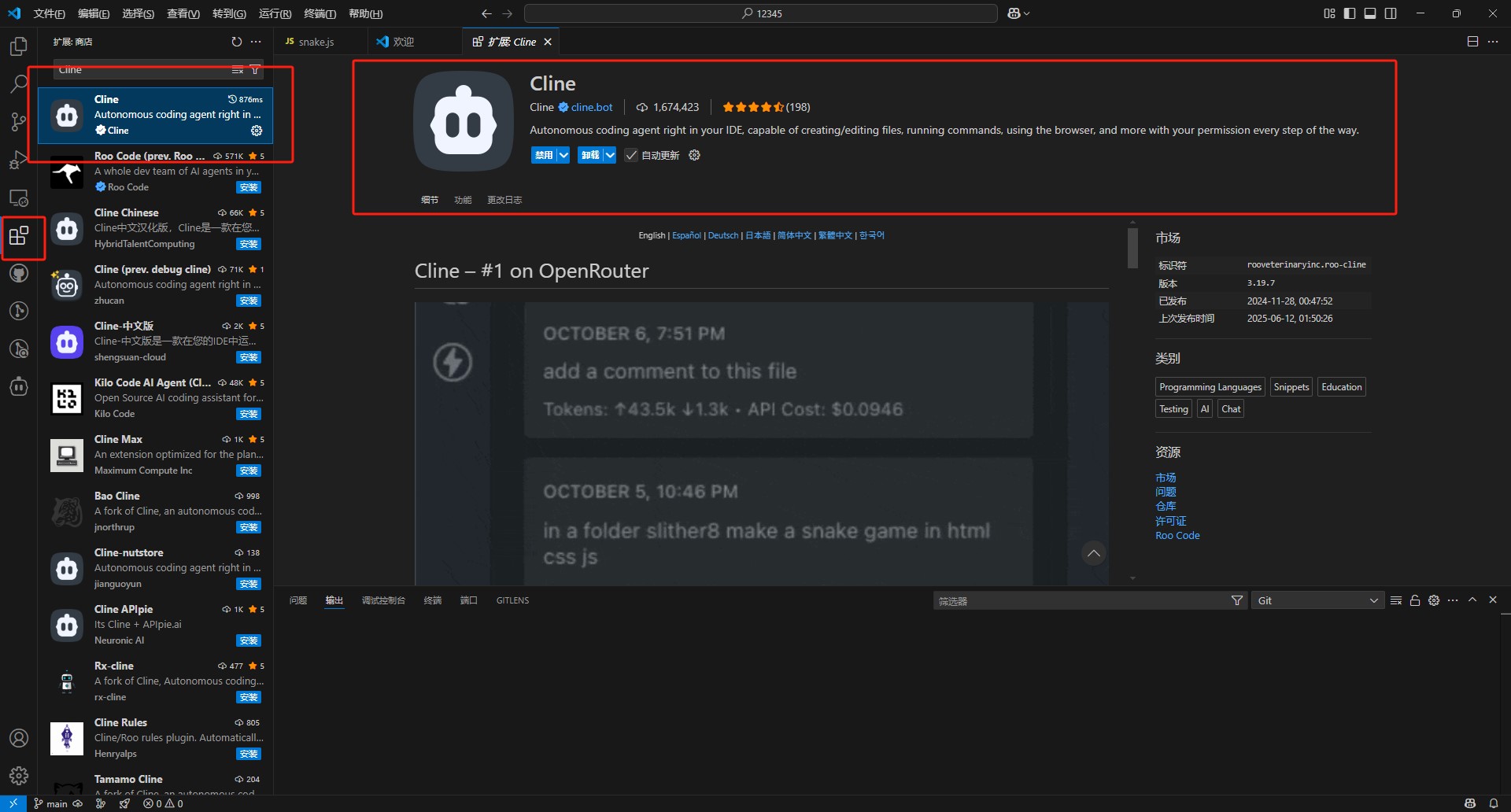Toggle the bottom panel layout button
The image size is (1511, 812).
coord(1370,13)
